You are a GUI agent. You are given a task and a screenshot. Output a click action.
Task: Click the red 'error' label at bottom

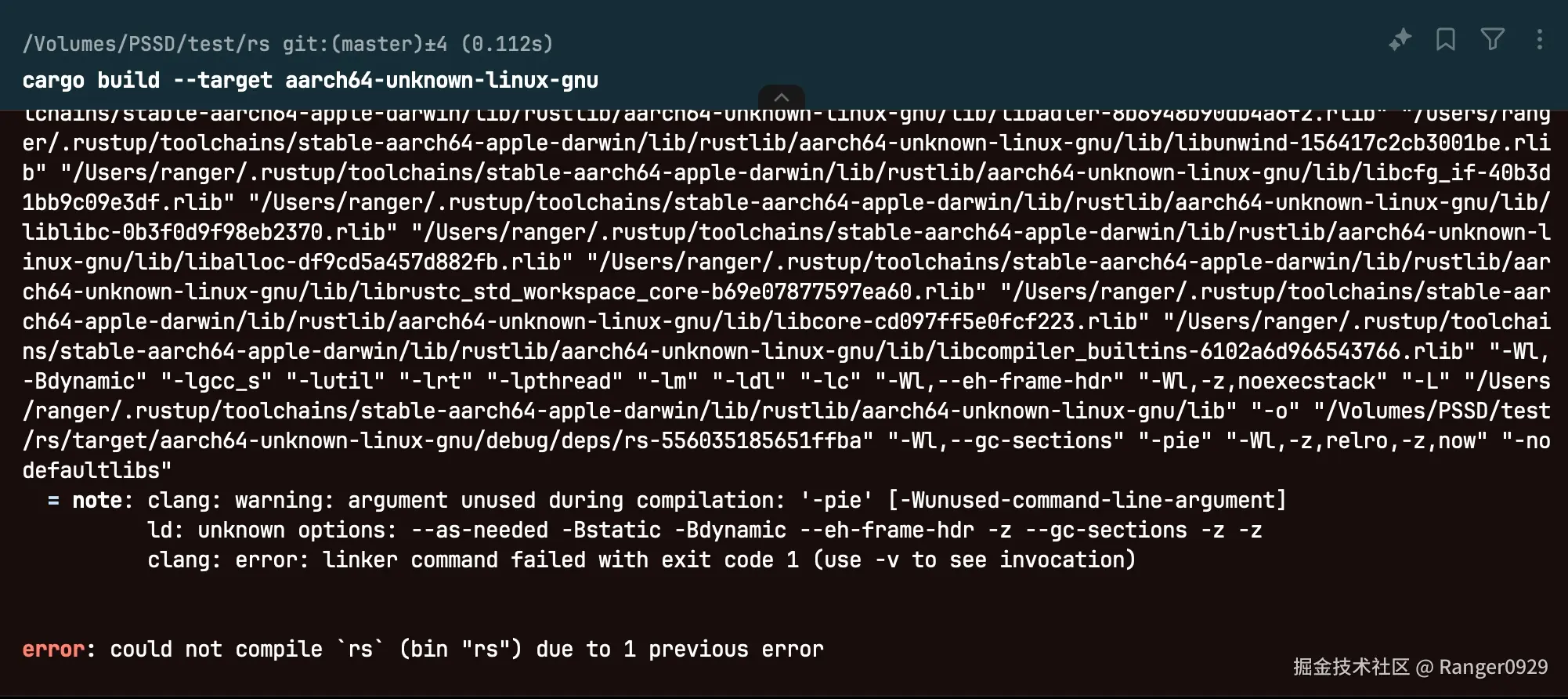(x=52, y=650)
